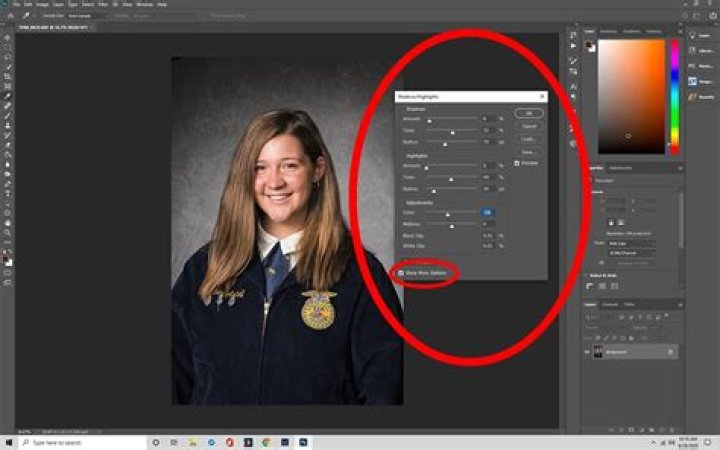Select the Move tool
The width and height of the screenshot is (720, 450).
(8, 38)
